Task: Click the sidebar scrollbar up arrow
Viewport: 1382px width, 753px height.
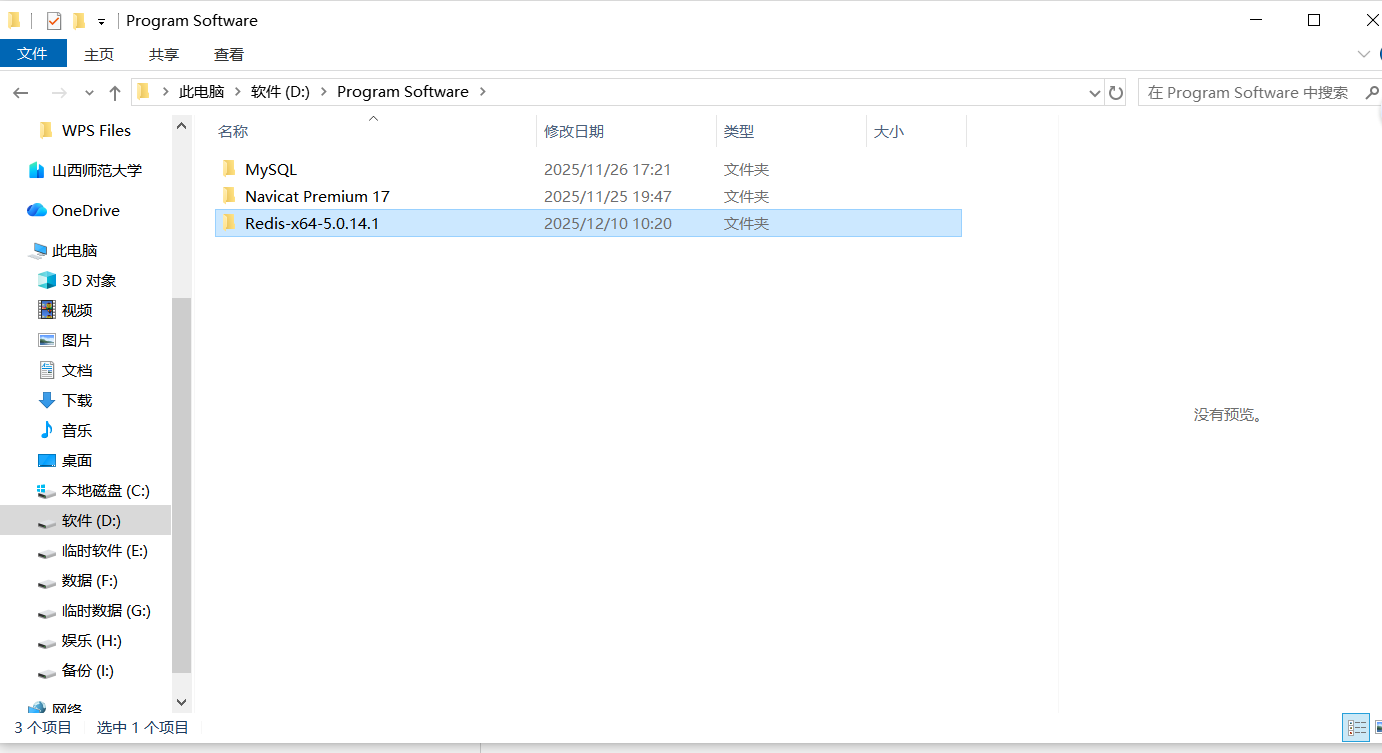Action: click(x=181, y=125)
